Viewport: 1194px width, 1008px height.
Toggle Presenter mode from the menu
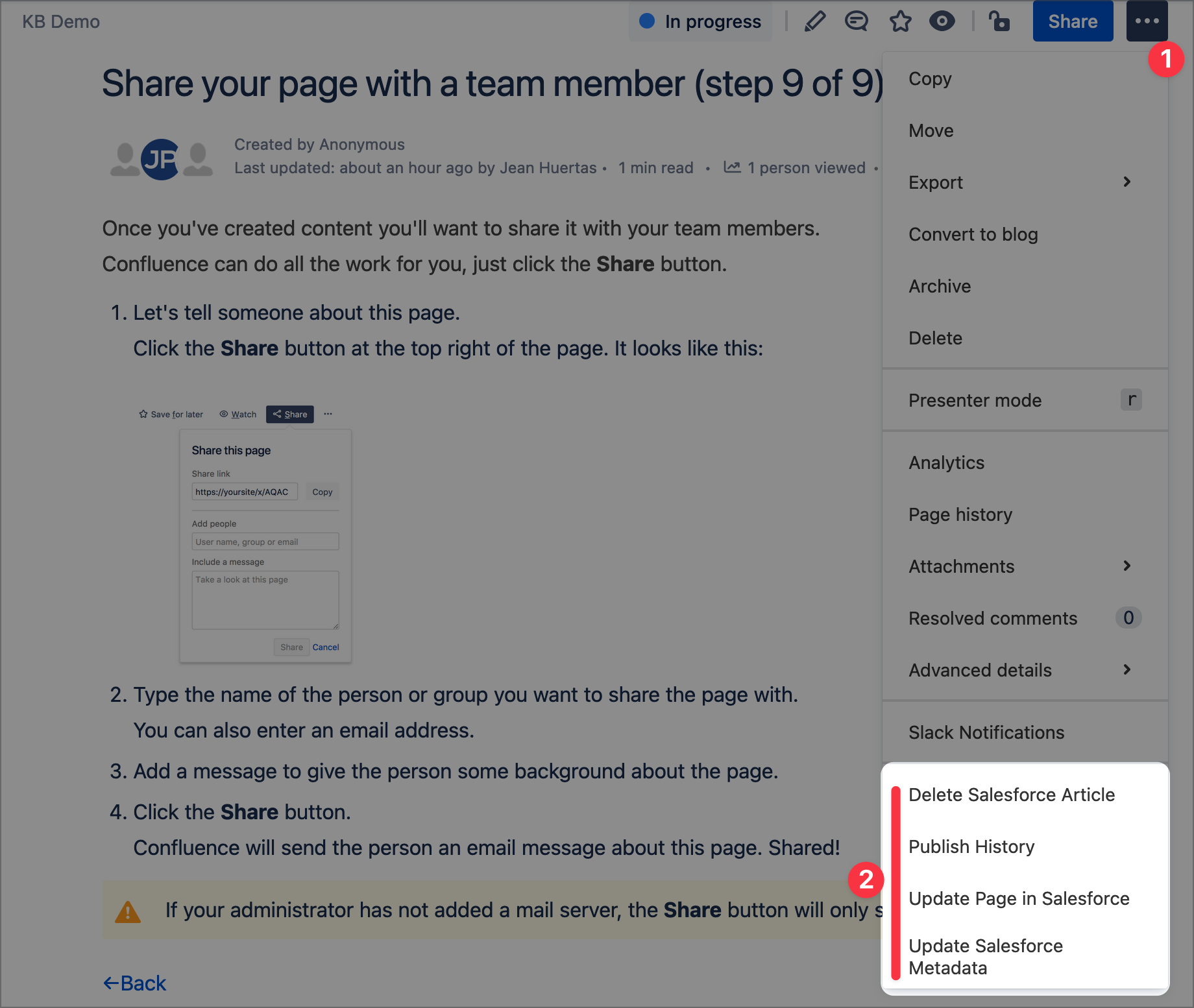tap(975, 400)
